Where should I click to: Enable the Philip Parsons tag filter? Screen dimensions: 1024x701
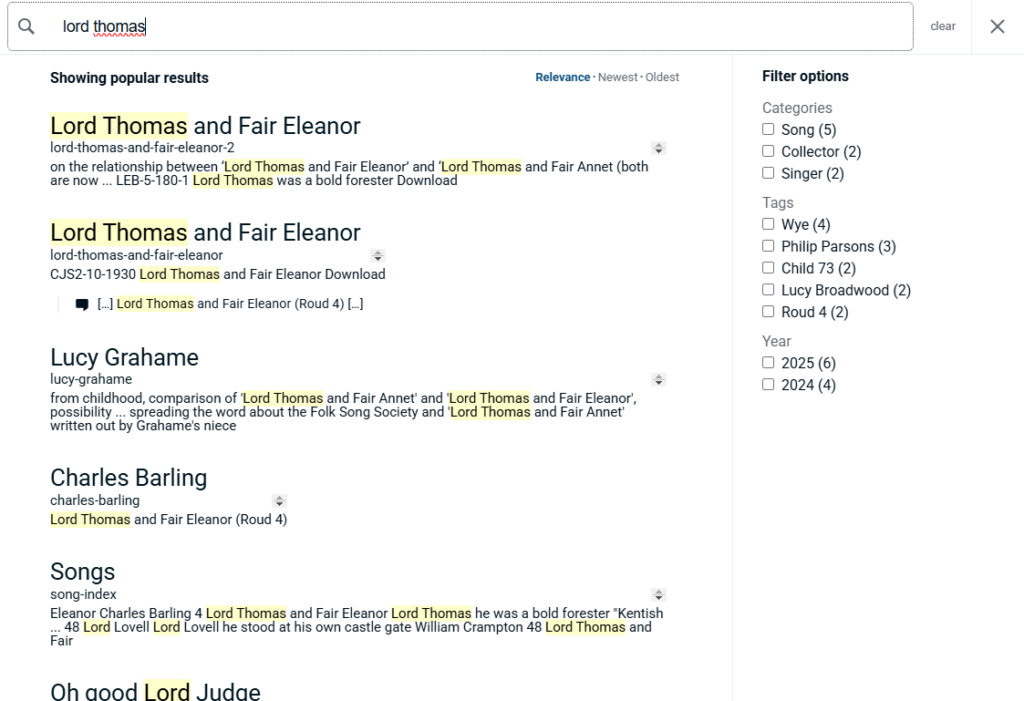coord(768,246)
